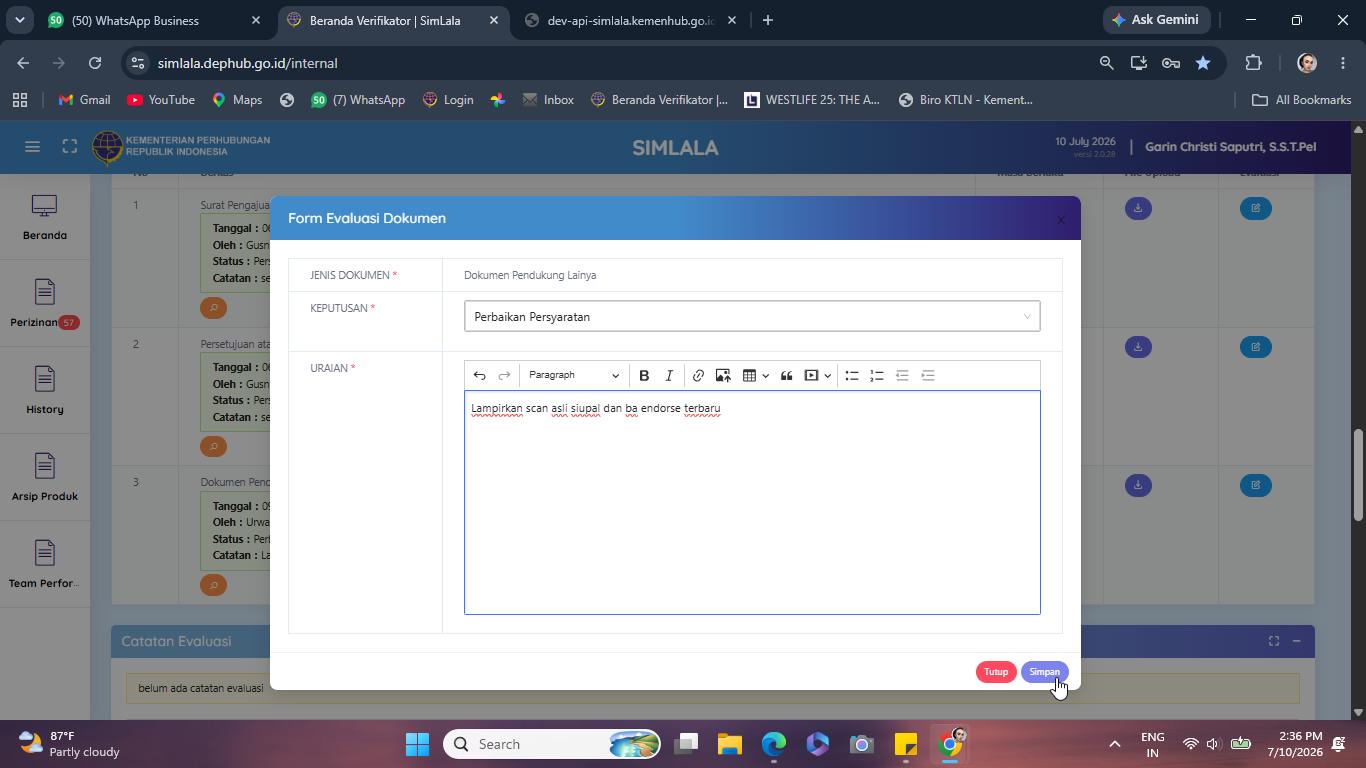The height and width of the screenshot is (768, 1366).
Task: Launch Microsoft Edge from the taskbar
Action: click(774, 744)
